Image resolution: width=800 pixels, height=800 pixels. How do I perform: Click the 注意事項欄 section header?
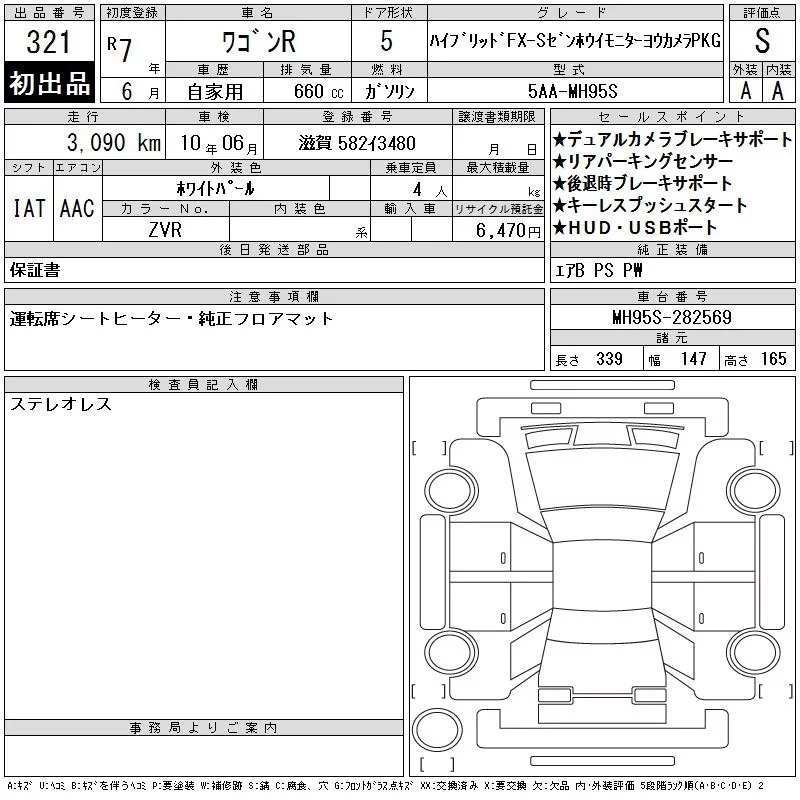click(274, 297)
